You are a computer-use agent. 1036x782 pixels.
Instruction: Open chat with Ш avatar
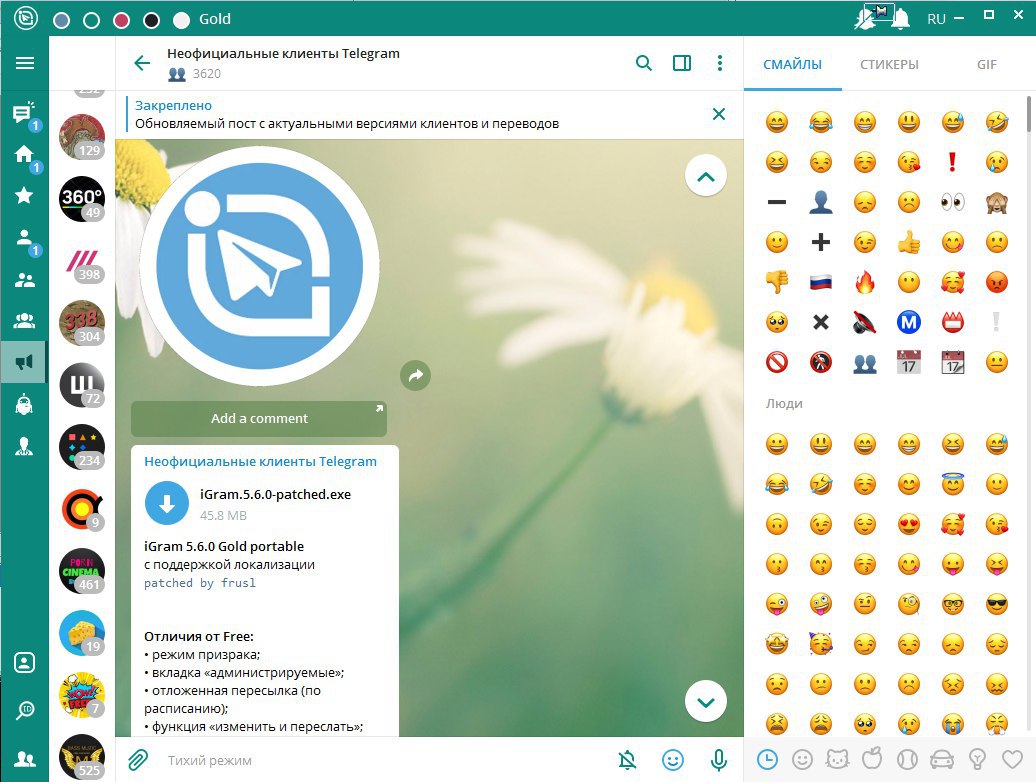tap(82, 385)
